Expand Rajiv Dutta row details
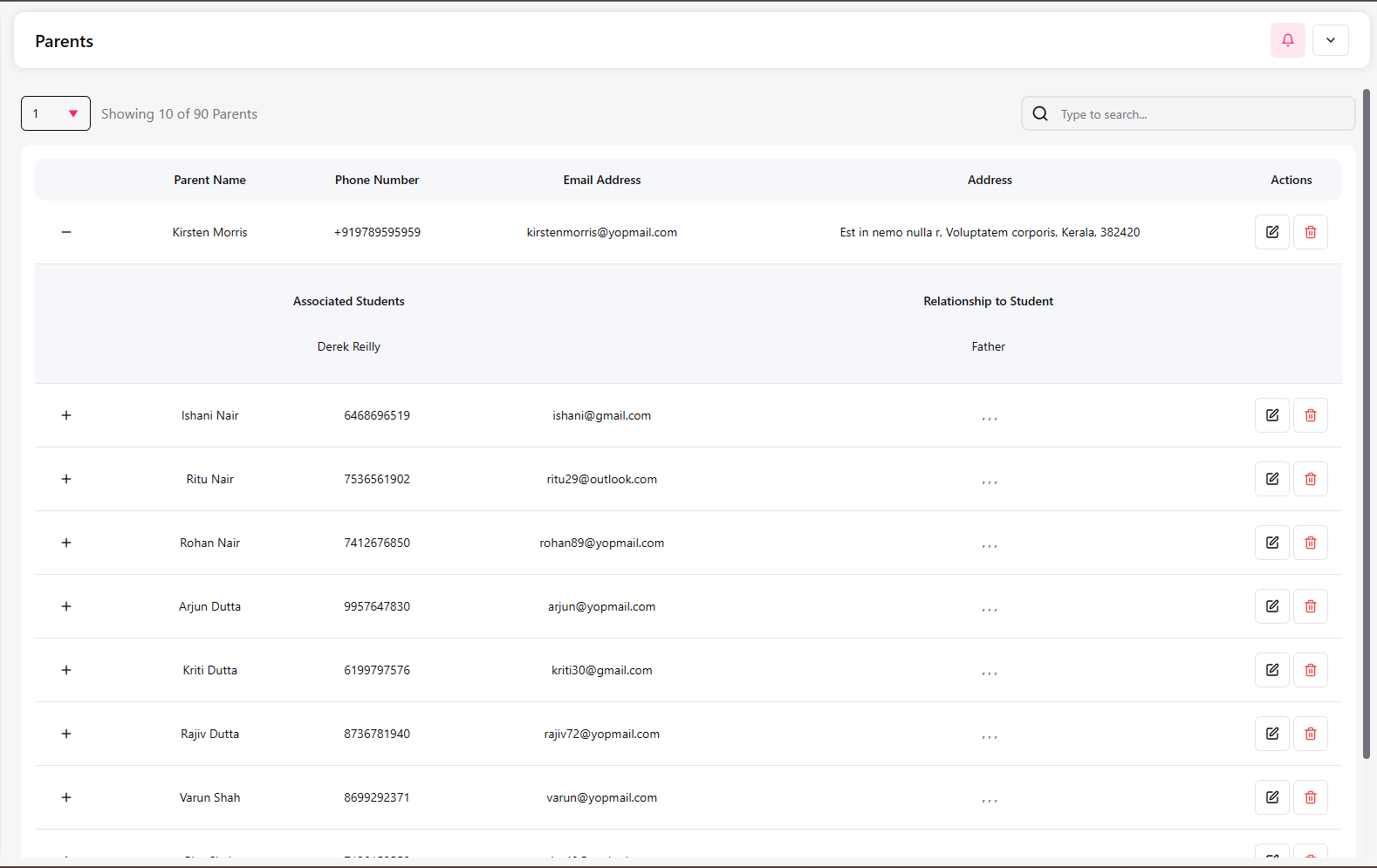Viewport: 1377px width, 868px height. point(66,734)
